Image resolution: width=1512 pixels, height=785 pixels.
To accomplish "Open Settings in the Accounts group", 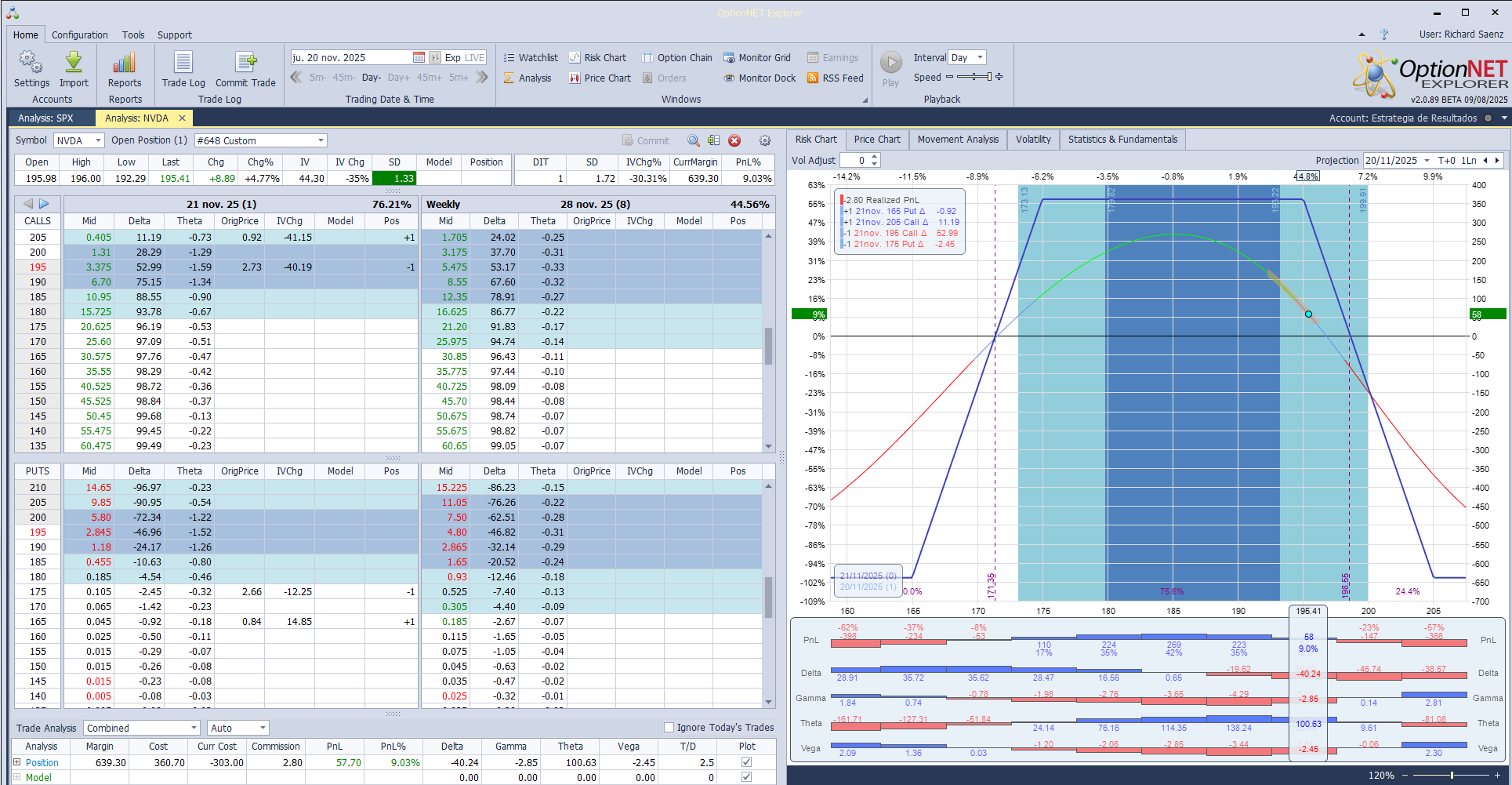I will coord(31,69).
